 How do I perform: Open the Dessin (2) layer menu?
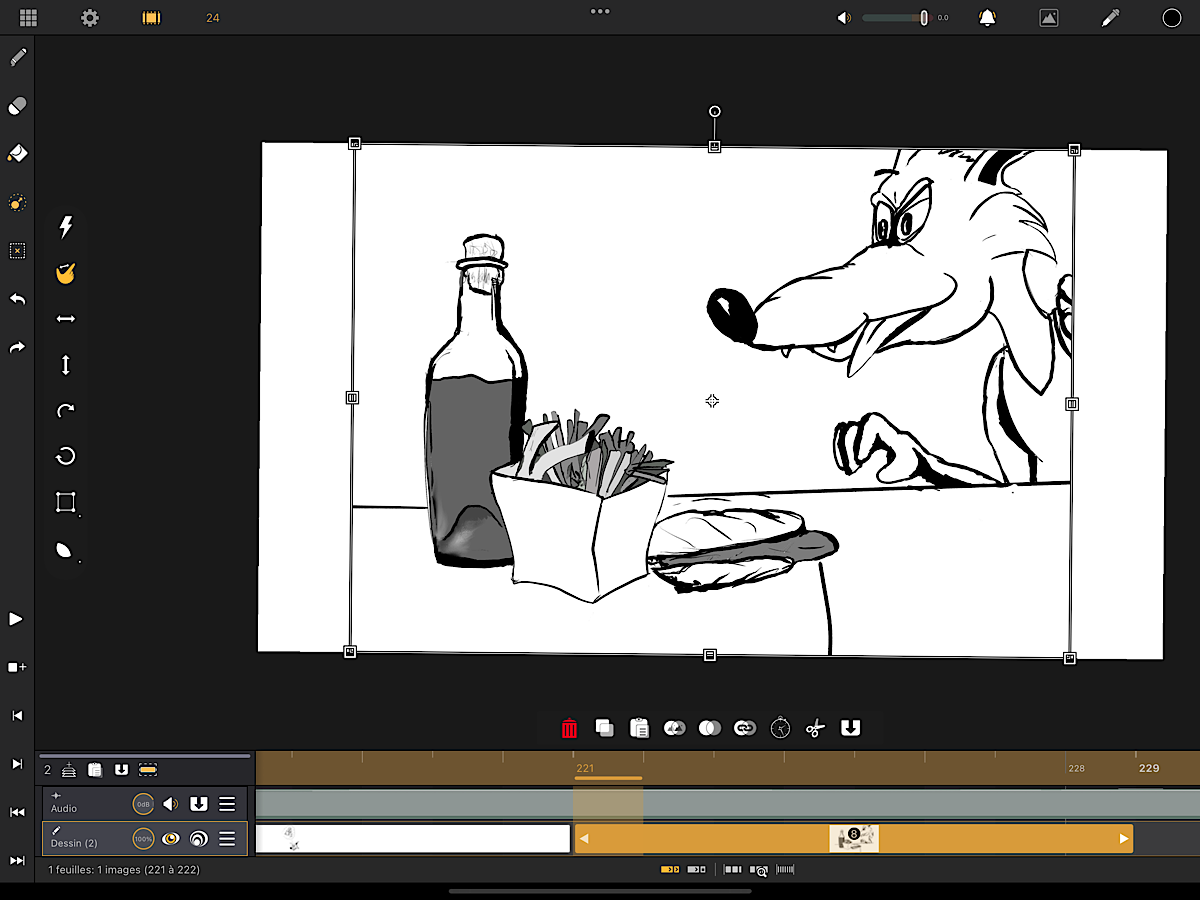point(227,839)
